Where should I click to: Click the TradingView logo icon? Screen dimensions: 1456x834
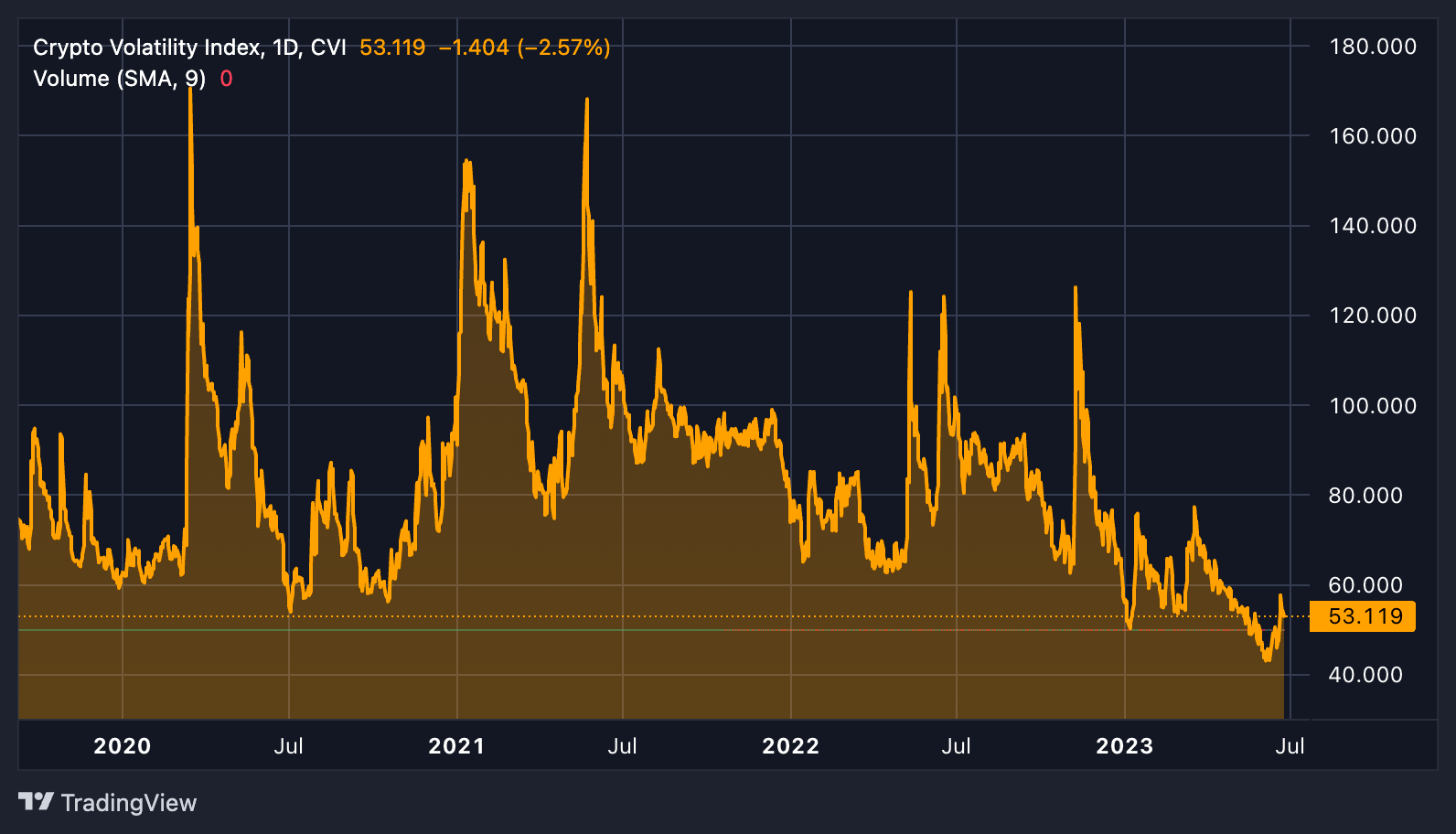tap(36, 802)
